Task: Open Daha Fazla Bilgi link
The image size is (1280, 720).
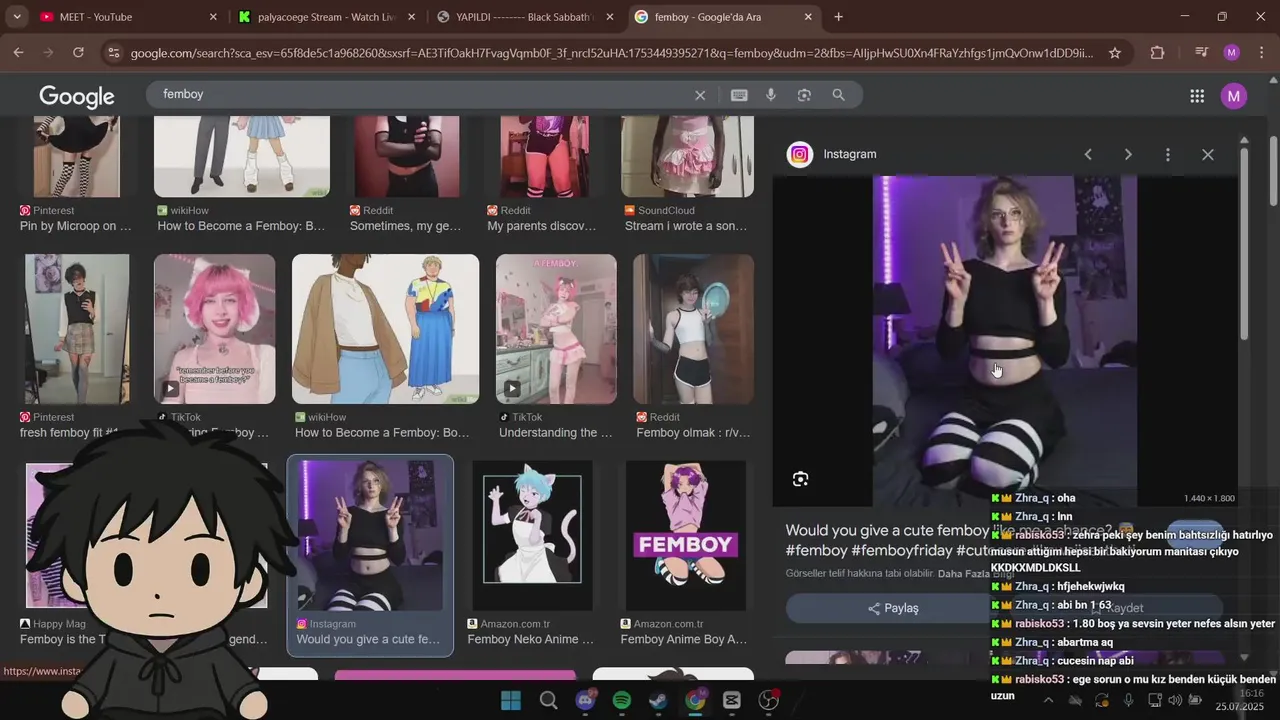Action: point(975,574)
